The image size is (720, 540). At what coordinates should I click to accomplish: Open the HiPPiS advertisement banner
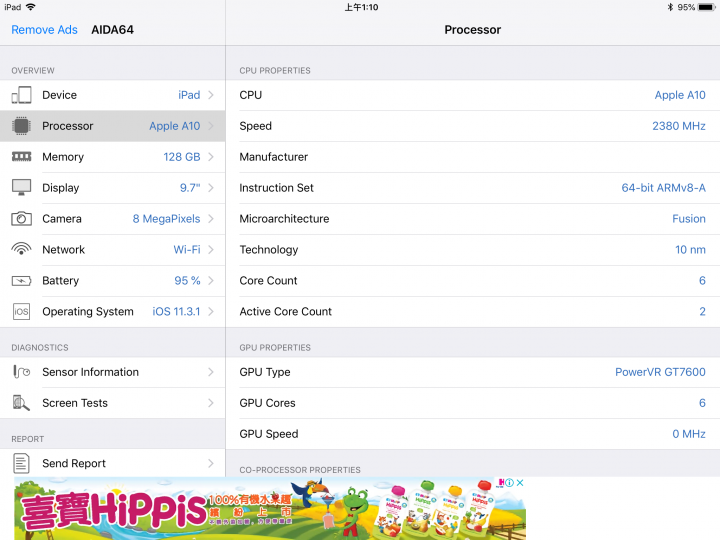[x=270, y=508]
